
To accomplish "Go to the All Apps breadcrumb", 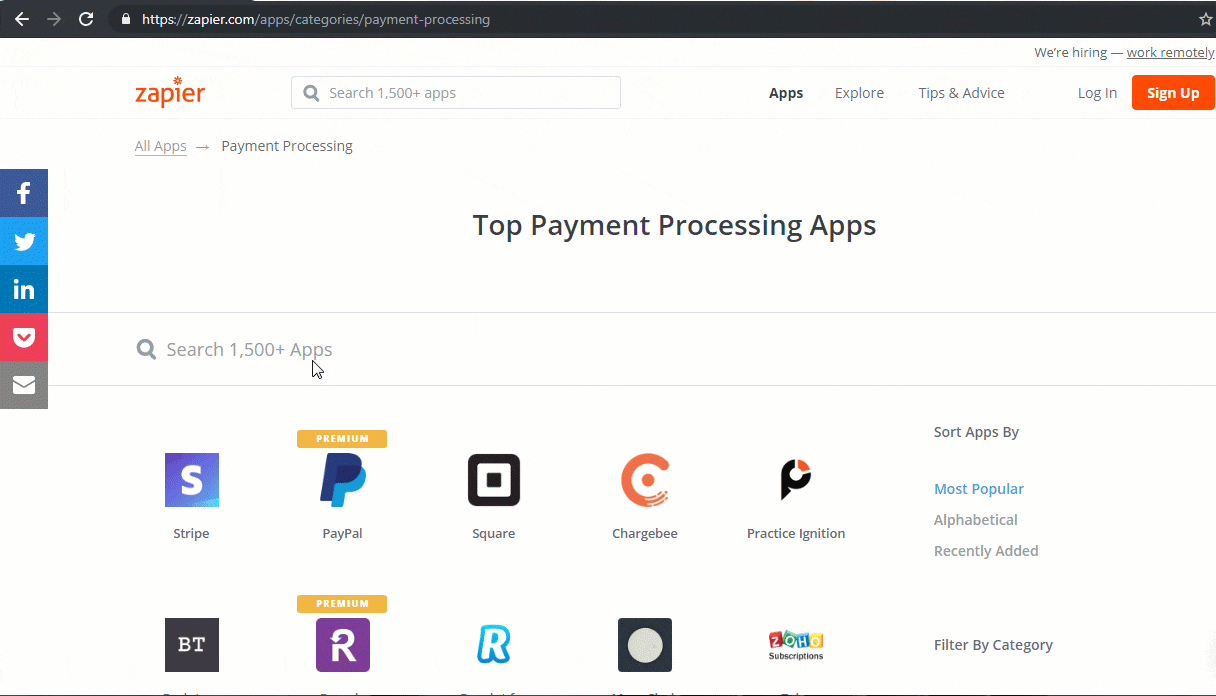I will click(x=161, y=146).
